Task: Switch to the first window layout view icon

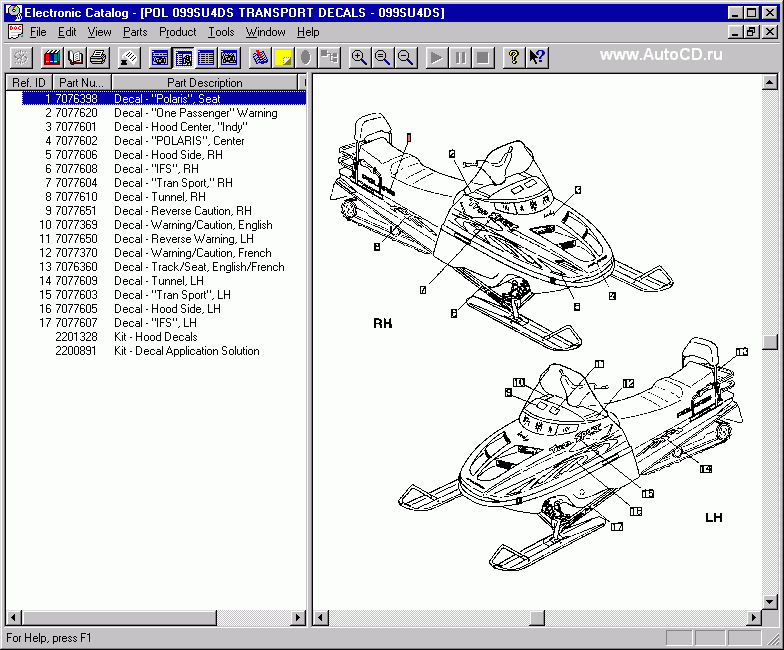Action: [160, 58]
